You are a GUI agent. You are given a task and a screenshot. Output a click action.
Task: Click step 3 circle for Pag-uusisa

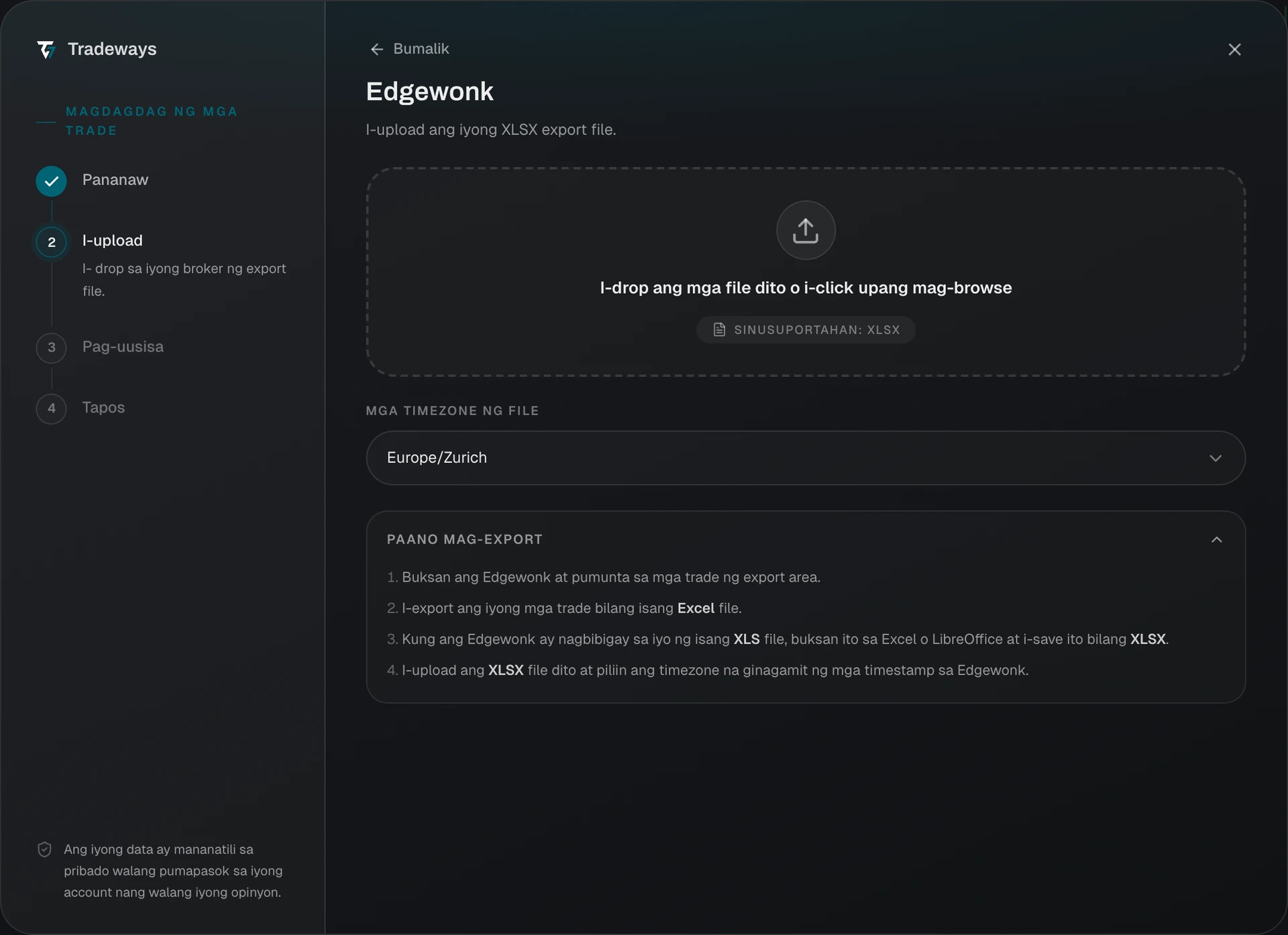tap(51, 347)
